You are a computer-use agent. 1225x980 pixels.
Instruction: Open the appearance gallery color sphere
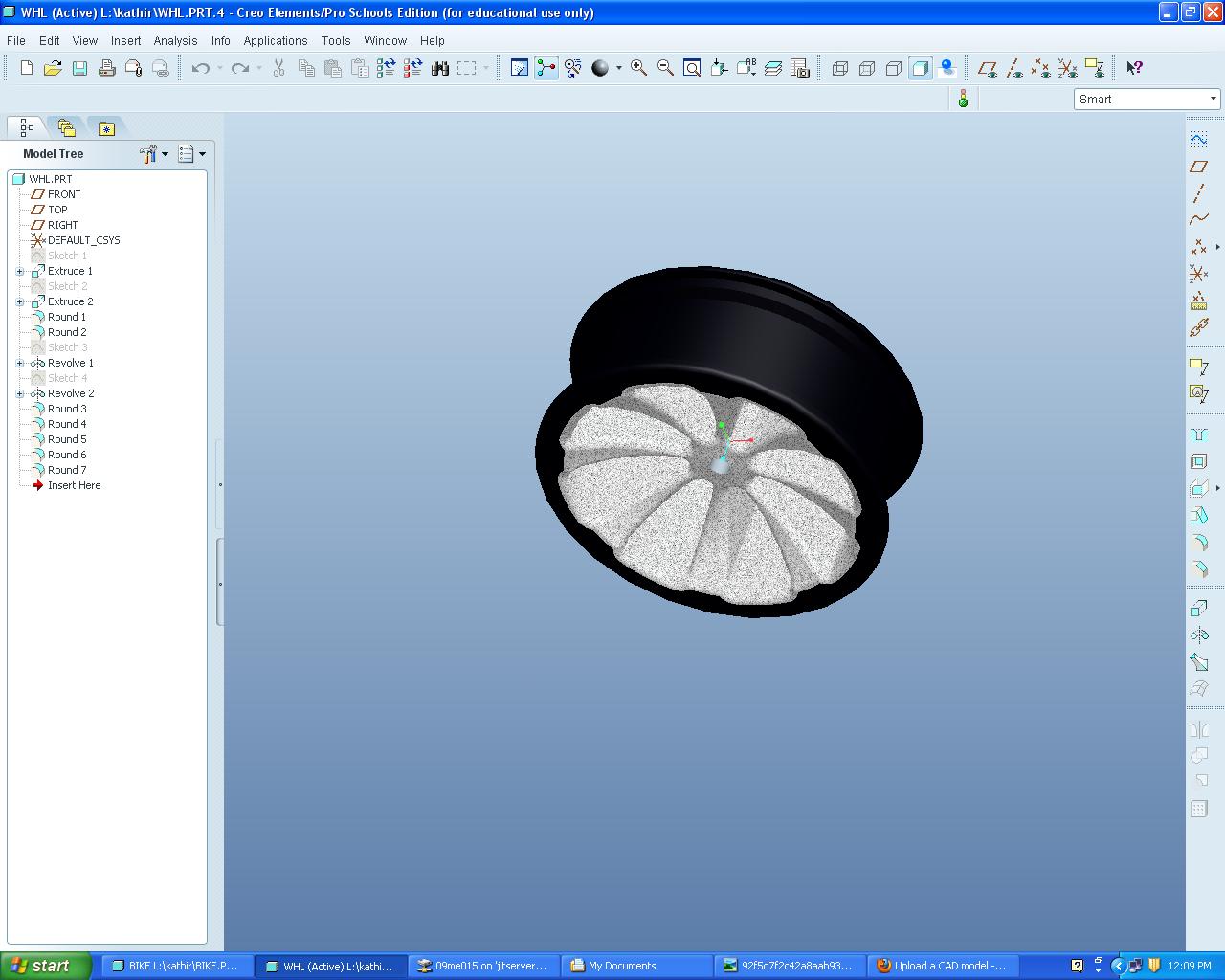coord(600,68)
